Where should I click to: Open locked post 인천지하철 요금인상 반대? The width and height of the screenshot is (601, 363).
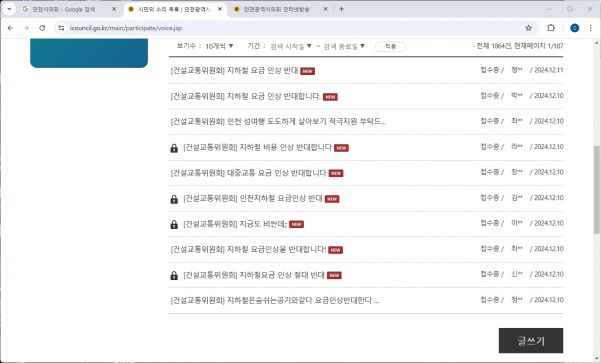253,199
